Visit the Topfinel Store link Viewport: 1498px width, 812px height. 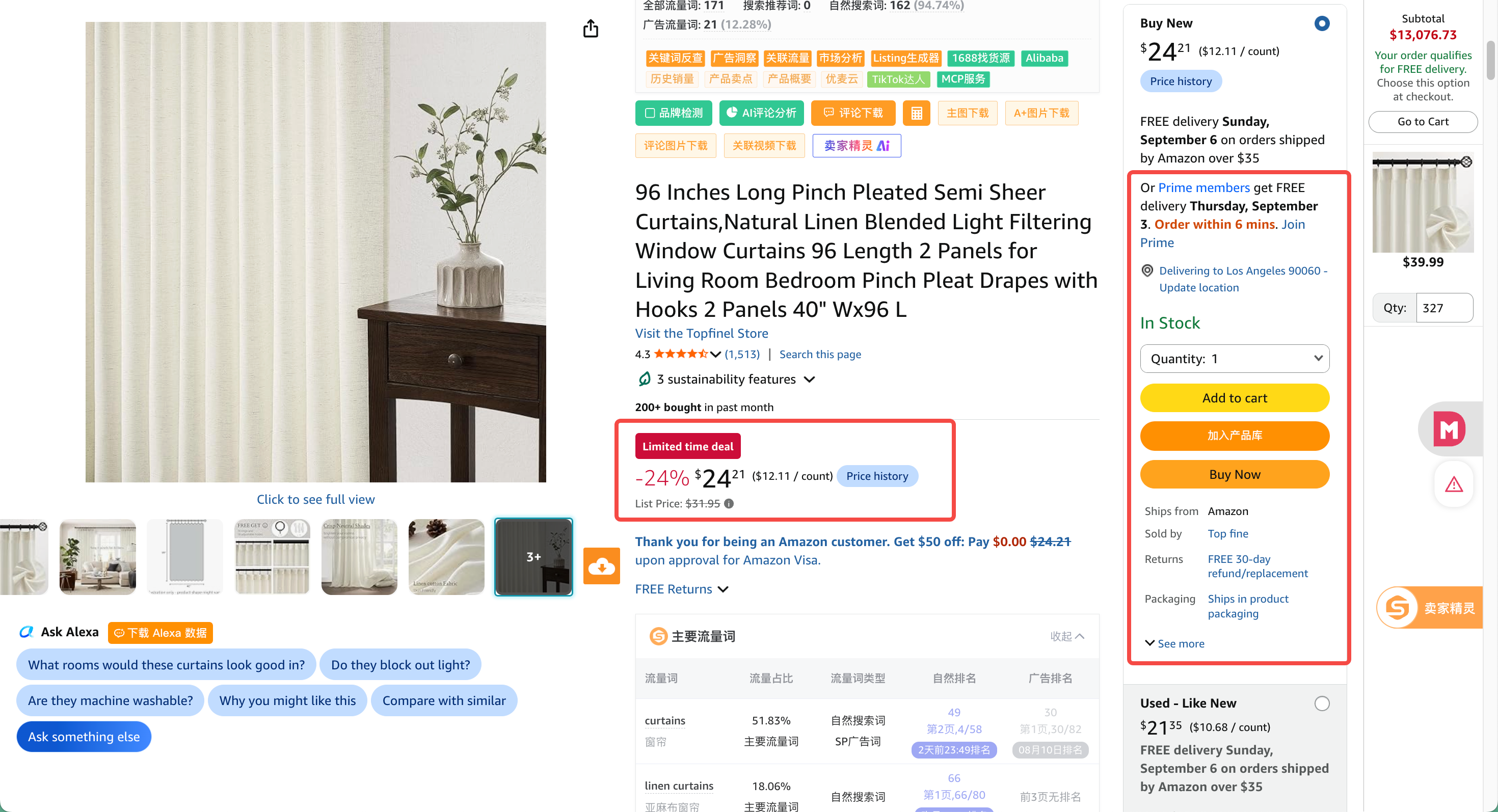coord(701,333)
